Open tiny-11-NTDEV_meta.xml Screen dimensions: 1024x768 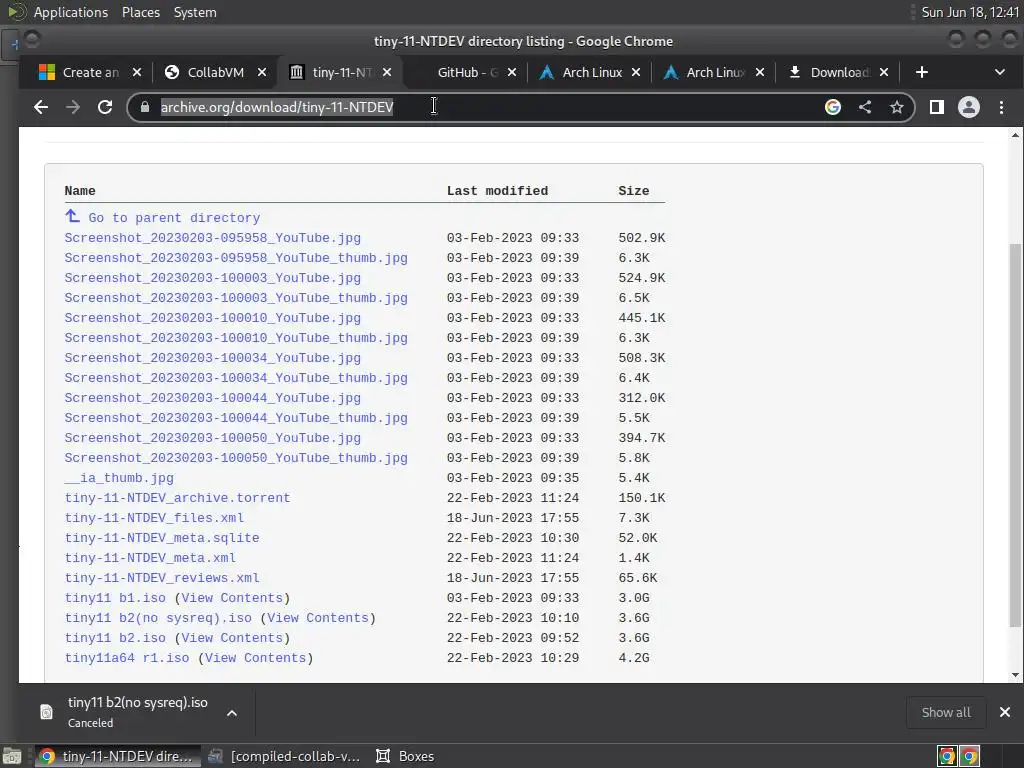click(x=150, y=558)
